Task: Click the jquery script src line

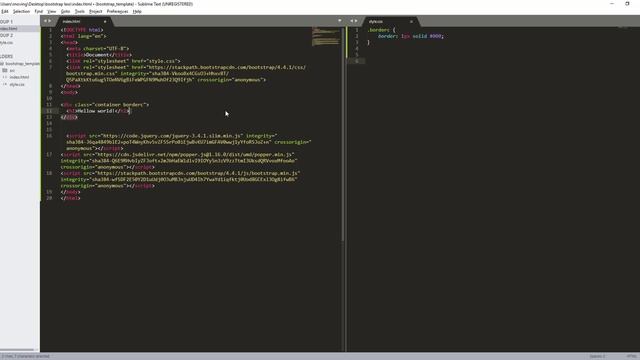Action: pyautogui.click(x=172, y=136)
